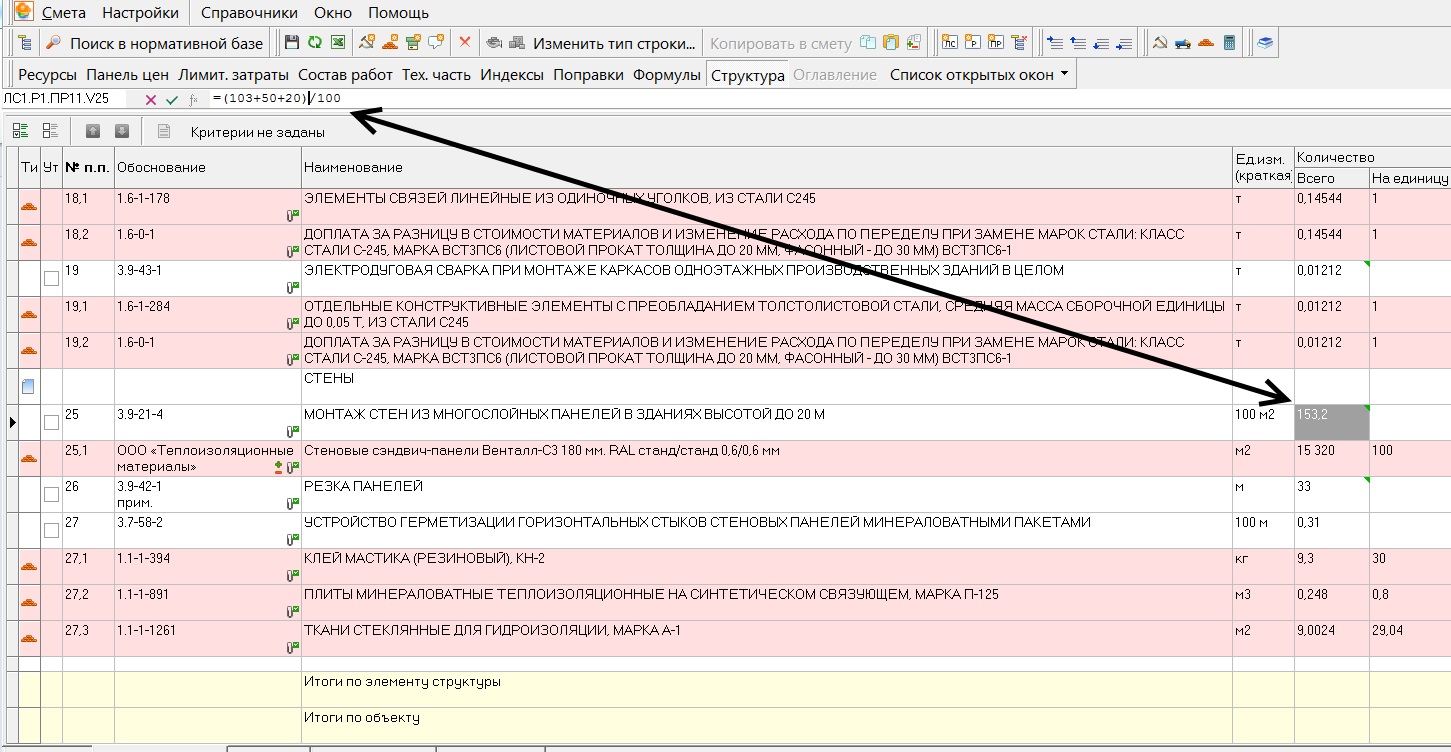
Task: Click the Р section icon
Action: click(973, 43)
